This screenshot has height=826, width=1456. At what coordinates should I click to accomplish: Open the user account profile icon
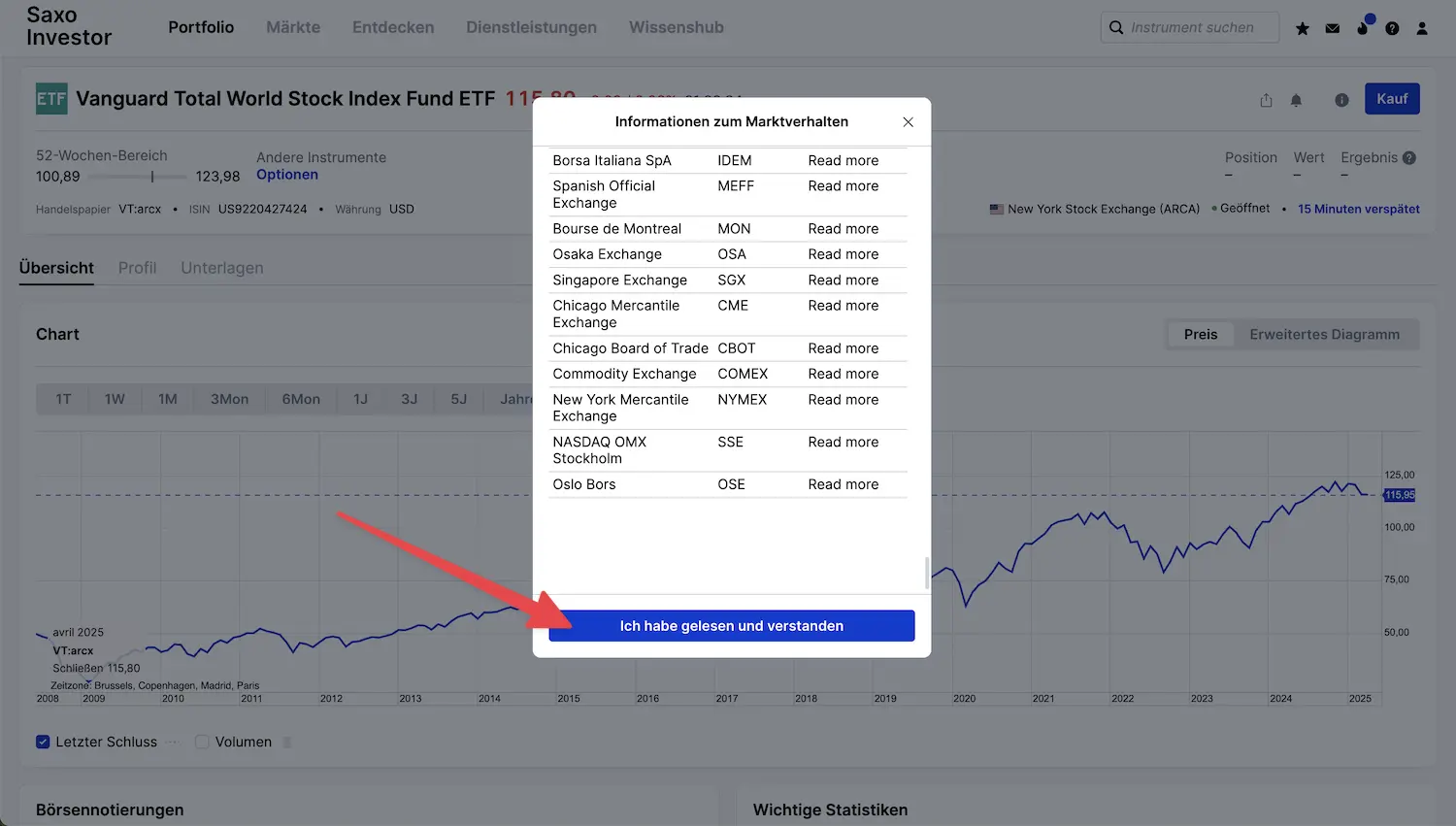pyautogui.click(x=1422, y=29)
